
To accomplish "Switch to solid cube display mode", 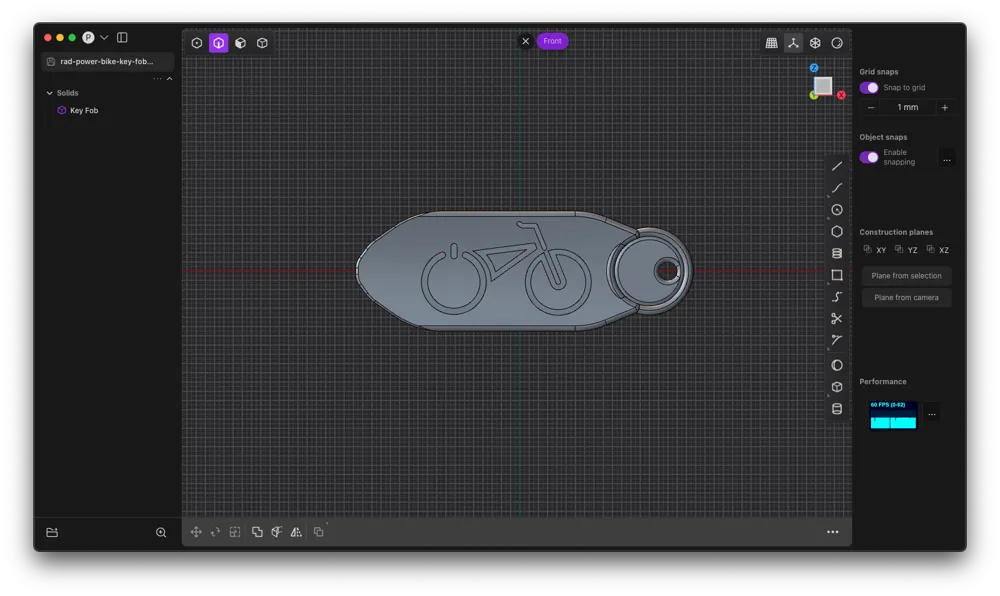I will pos(240,43).
